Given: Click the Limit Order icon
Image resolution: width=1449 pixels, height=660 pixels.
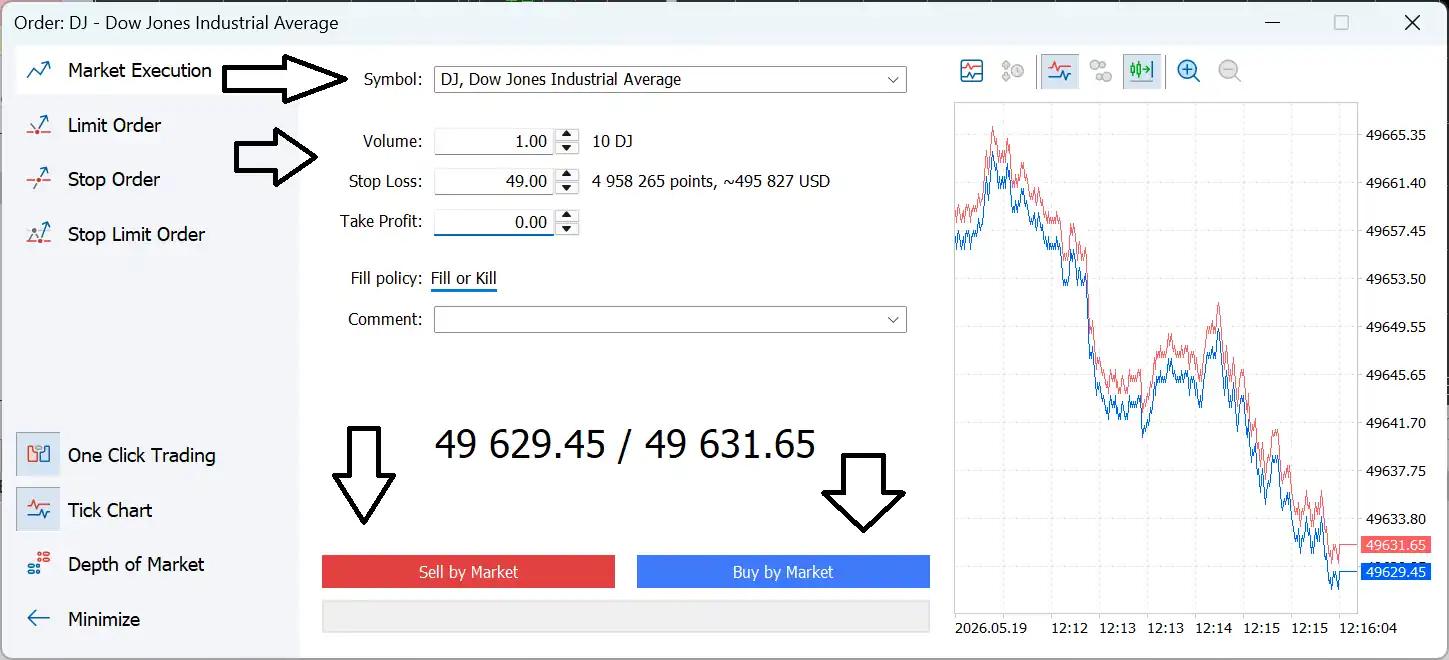Looking at the screenshot, I should [39, 125].
